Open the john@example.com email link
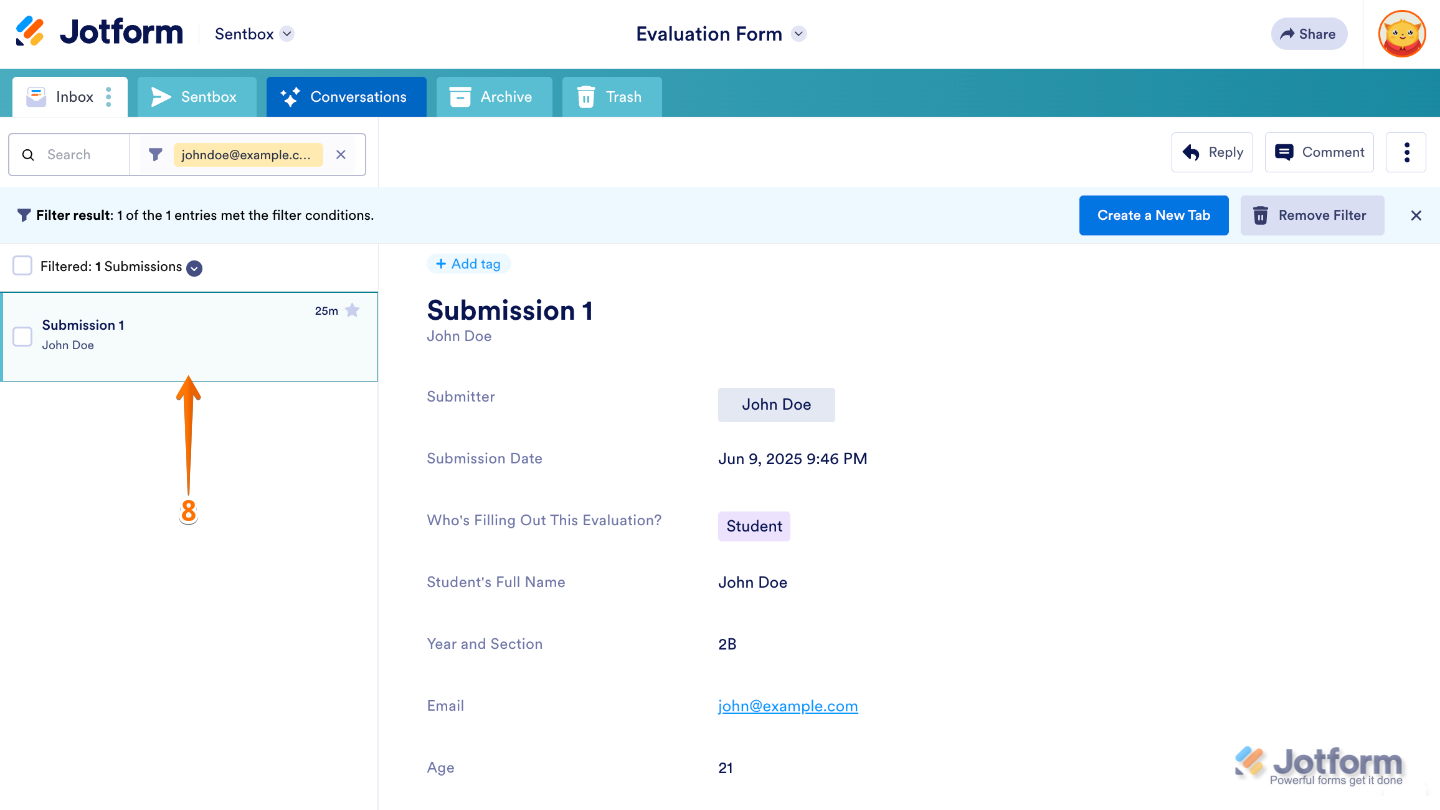 click(x=787, y=705)
